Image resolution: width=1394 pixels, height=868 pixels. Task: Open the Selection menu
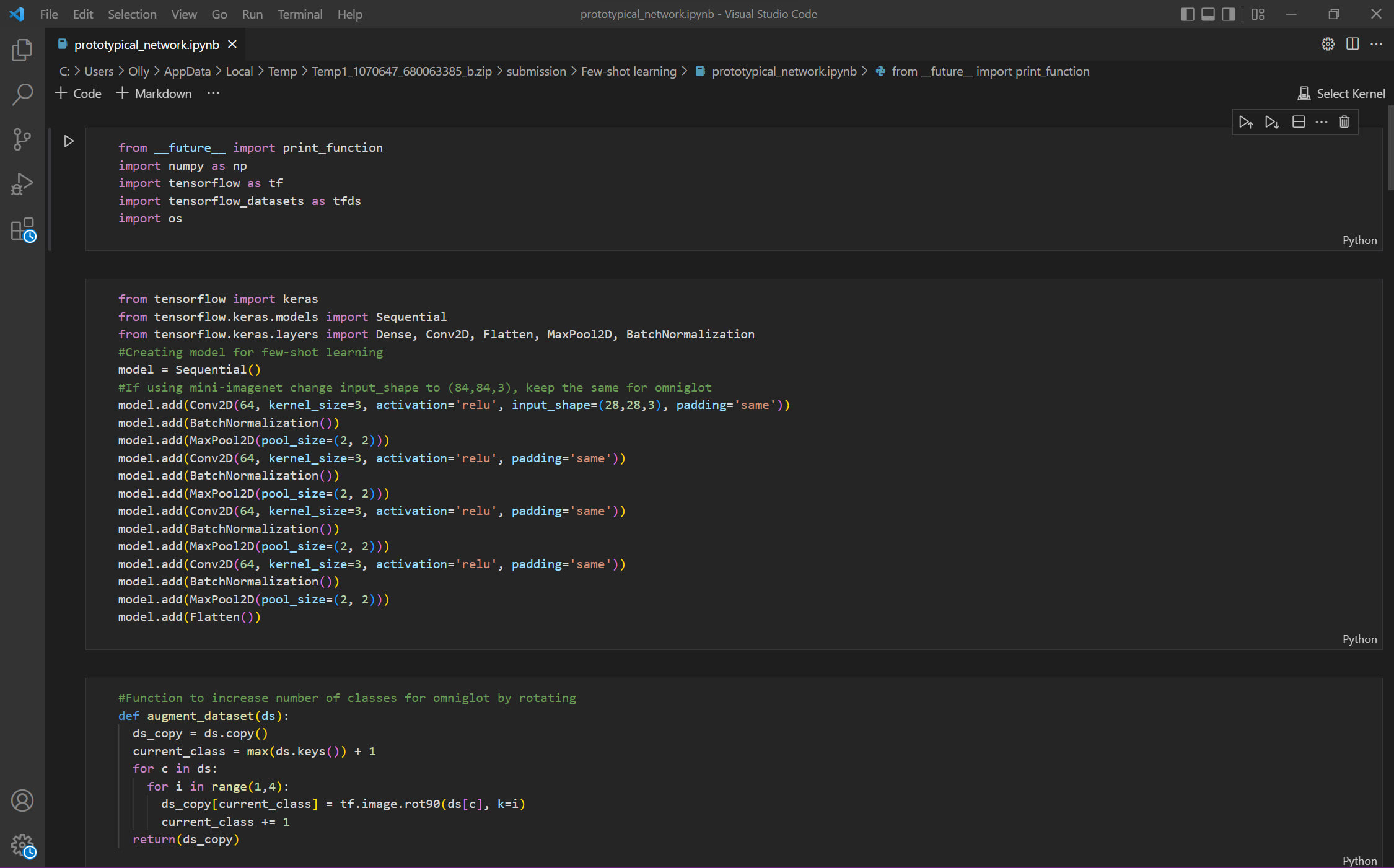coord(132,14)
